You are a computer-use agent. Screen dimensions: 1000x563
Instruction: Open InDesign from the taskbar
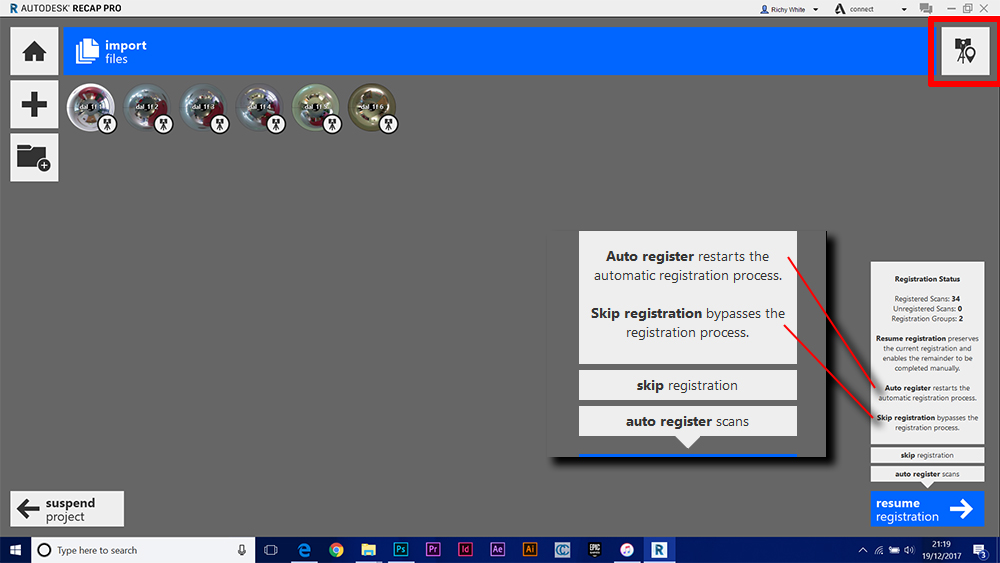click(465, 550)
